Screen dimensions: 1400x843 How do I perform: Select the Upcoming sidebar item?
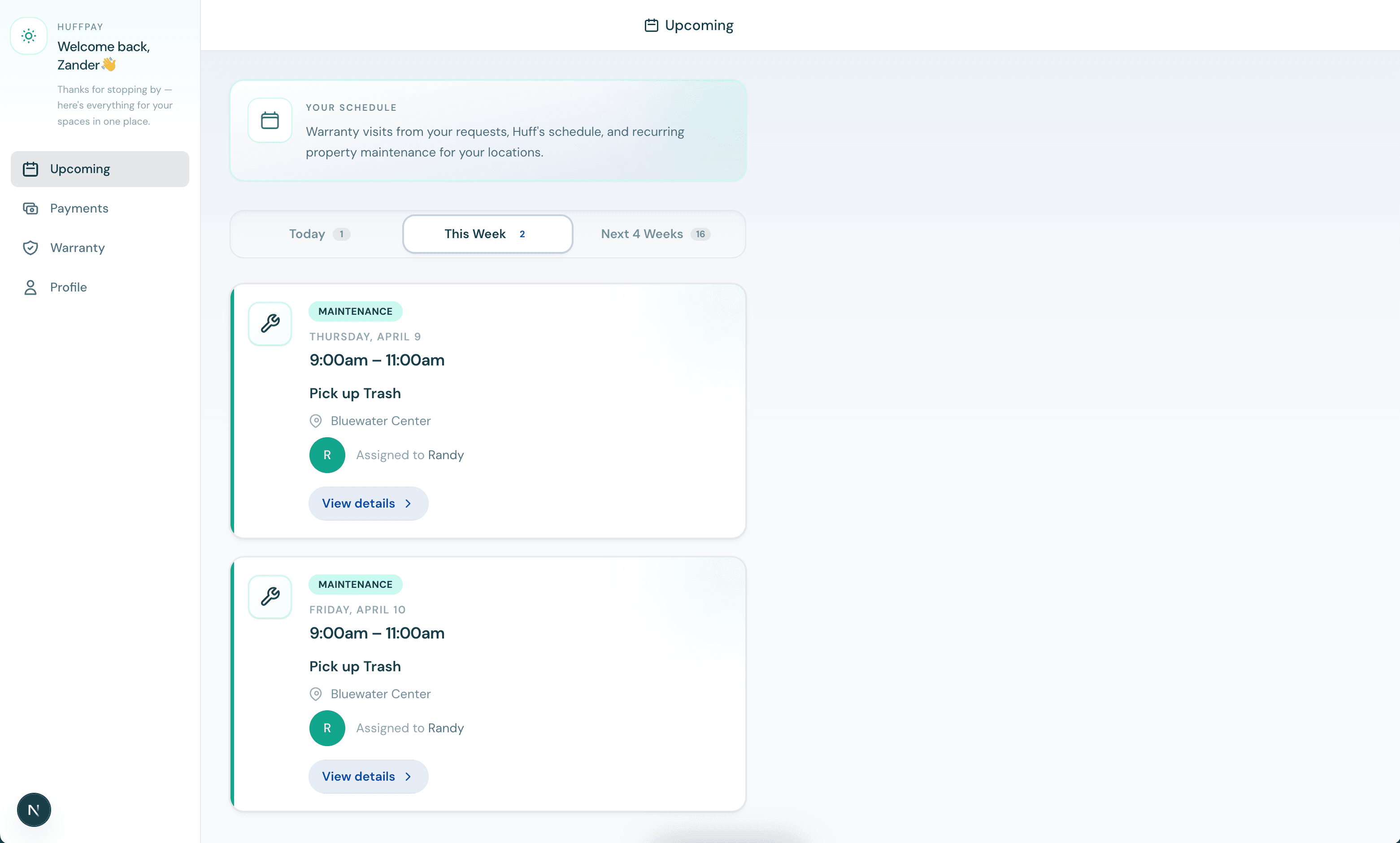pyautogui.click(x=79, y=169)
